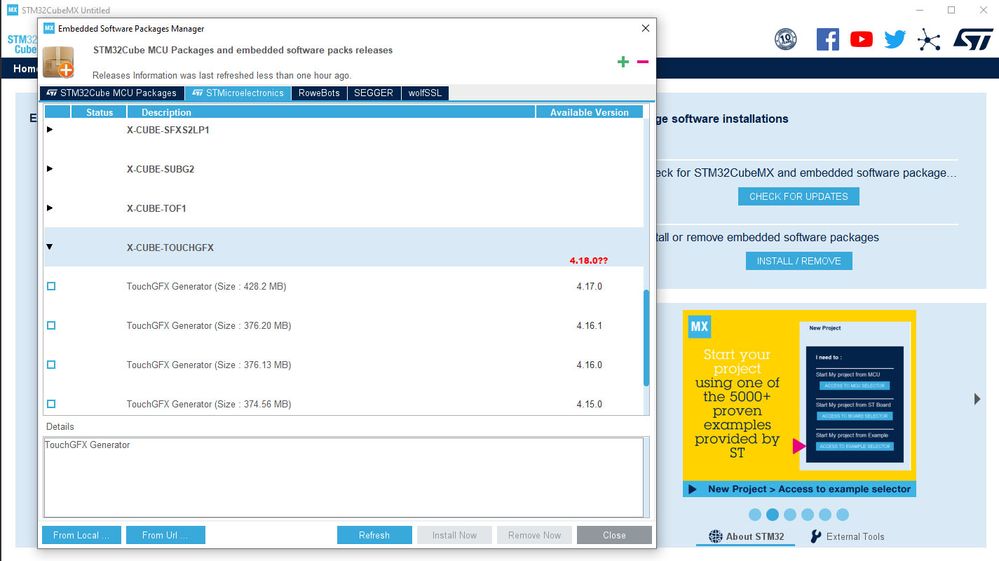
Task: Click the From Url button
Action: pos(165,535)
